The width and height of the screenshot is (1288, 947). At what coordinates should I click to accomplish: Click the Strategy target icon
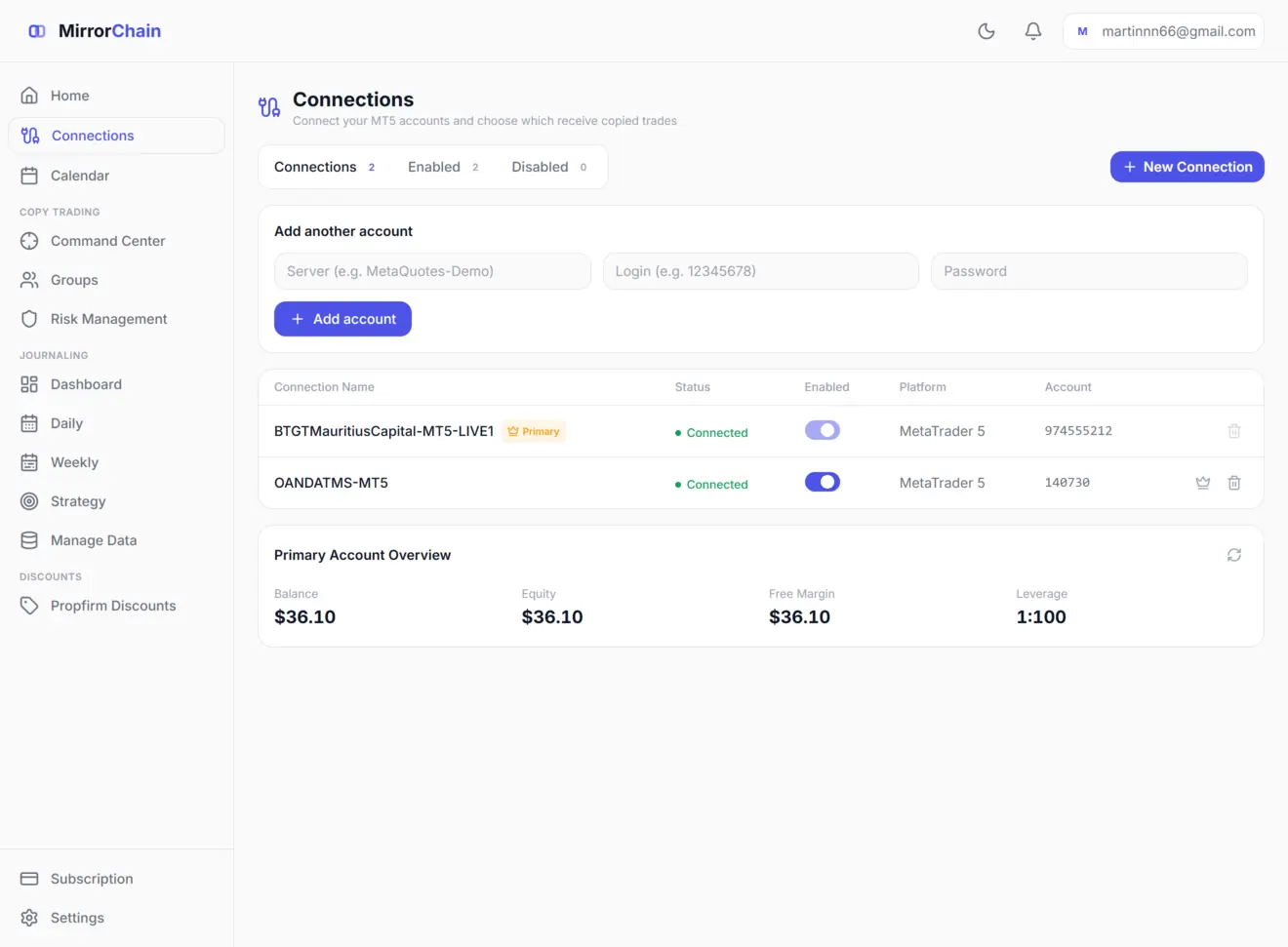[29, 501]
